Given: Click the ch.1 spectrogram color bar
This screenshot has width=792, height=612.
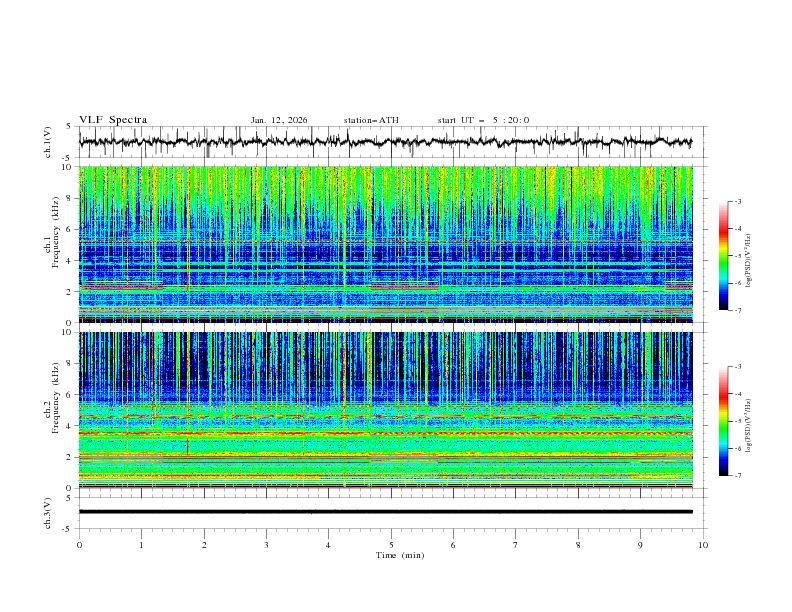Looking at the screenshot, I should 723,256.
